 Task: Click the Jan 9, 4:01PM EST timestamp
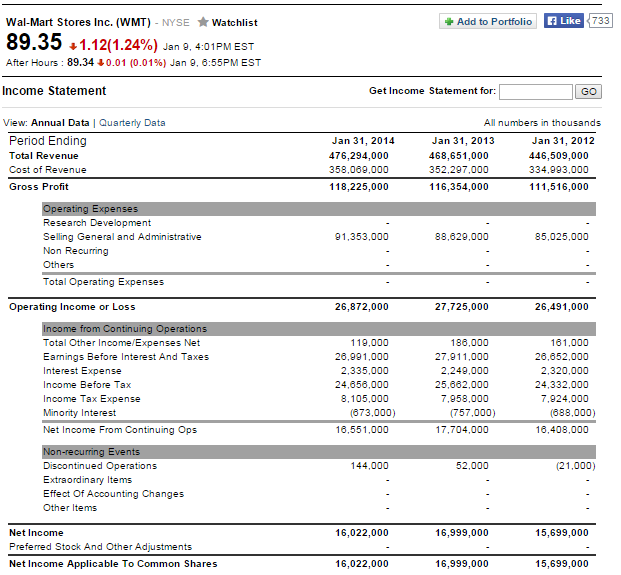(208, 47)
